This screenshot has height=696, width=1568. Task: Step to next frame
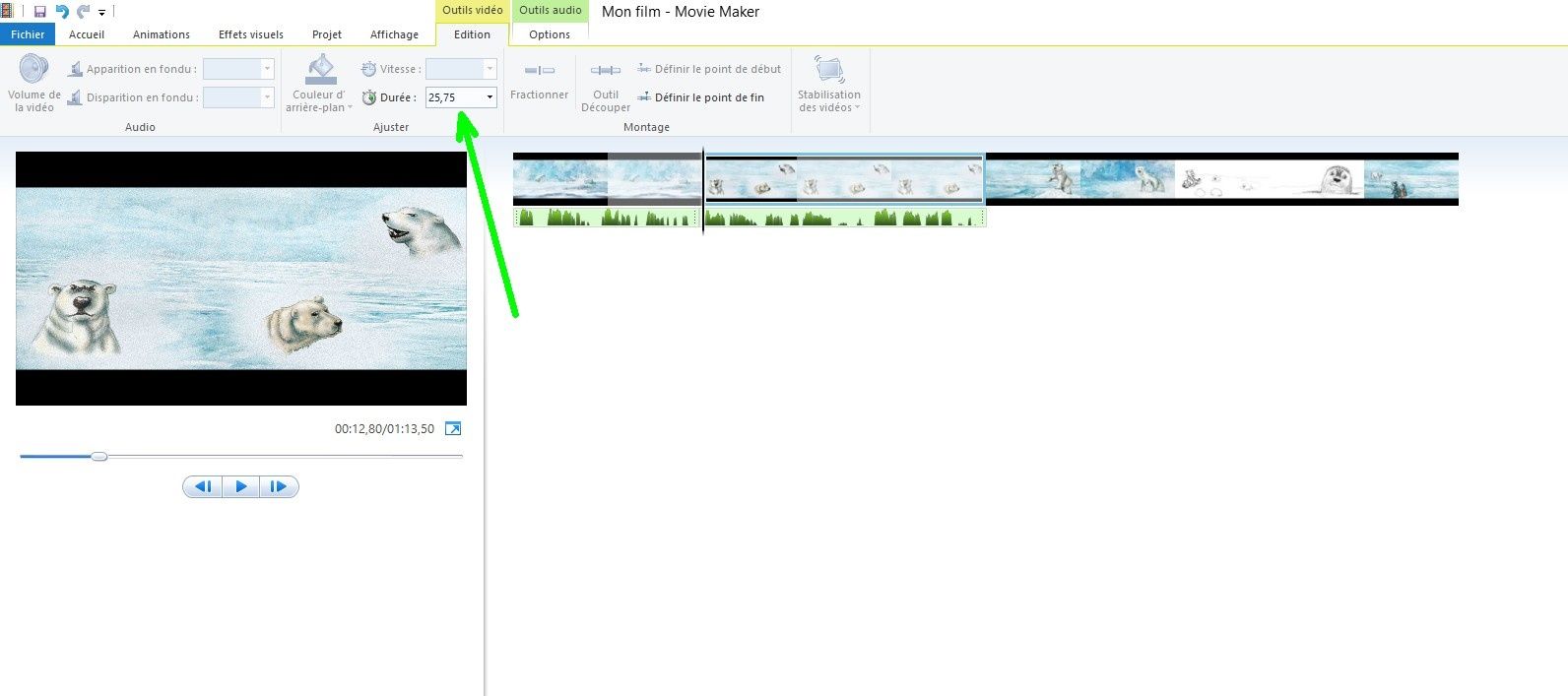click(x=279, y=486)
